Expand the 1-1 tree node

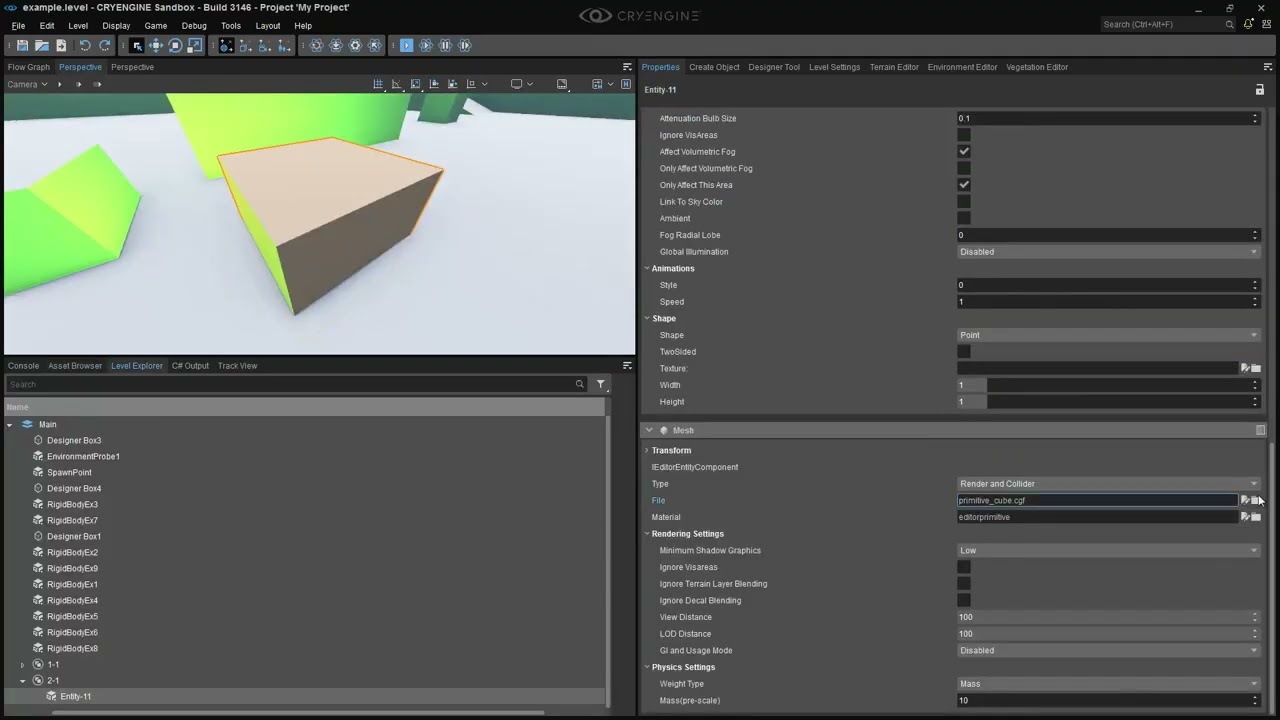click(x=22, y=665)
